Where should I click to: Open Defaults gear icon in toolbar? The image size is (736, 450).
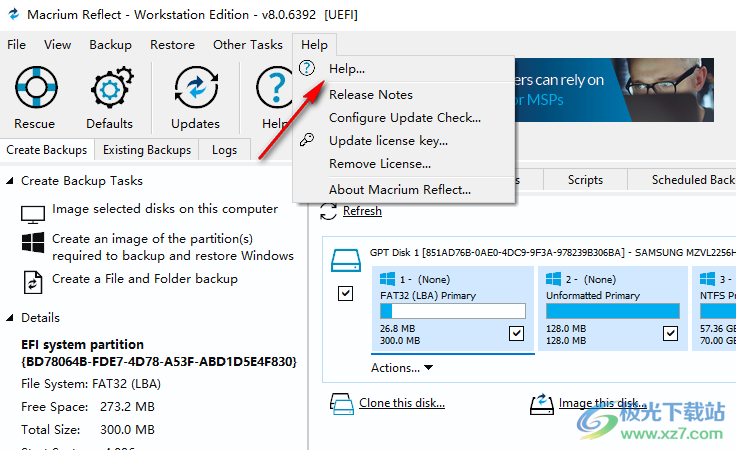click(x=112, y=87)
